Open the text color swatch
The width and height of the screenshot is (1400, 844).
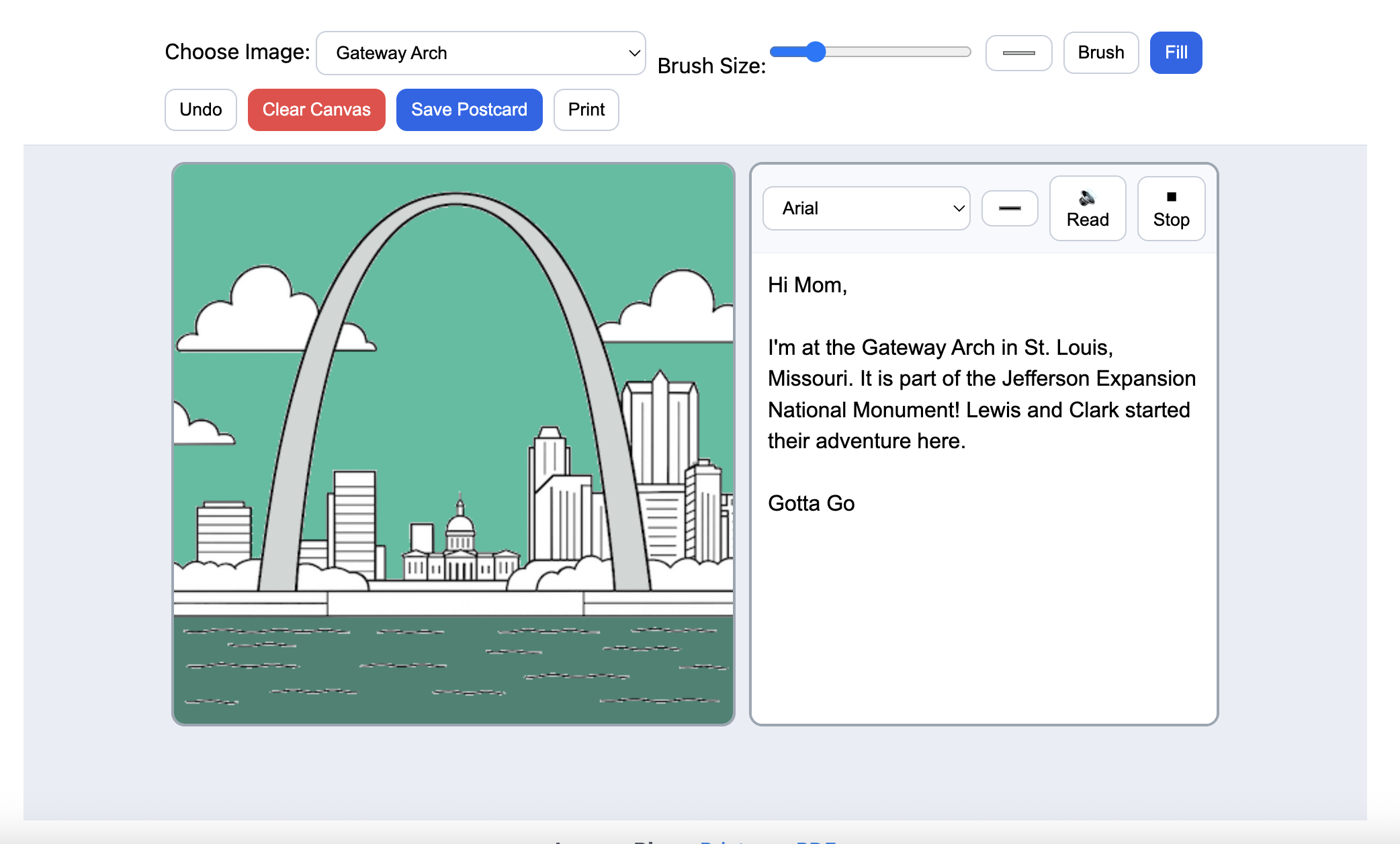1010,208
